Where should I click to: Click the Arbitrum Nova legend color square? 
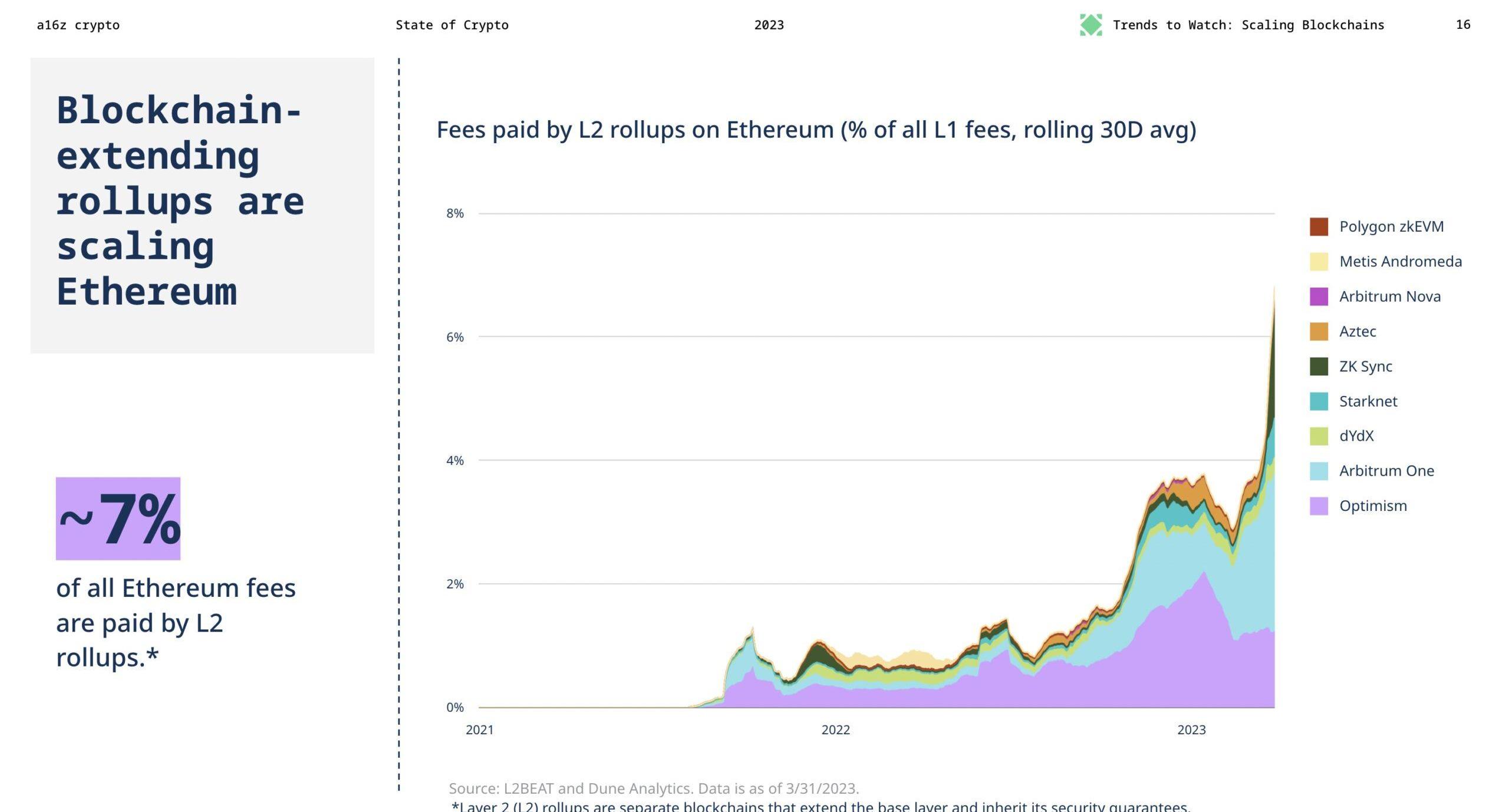[x=1319, y=296]
